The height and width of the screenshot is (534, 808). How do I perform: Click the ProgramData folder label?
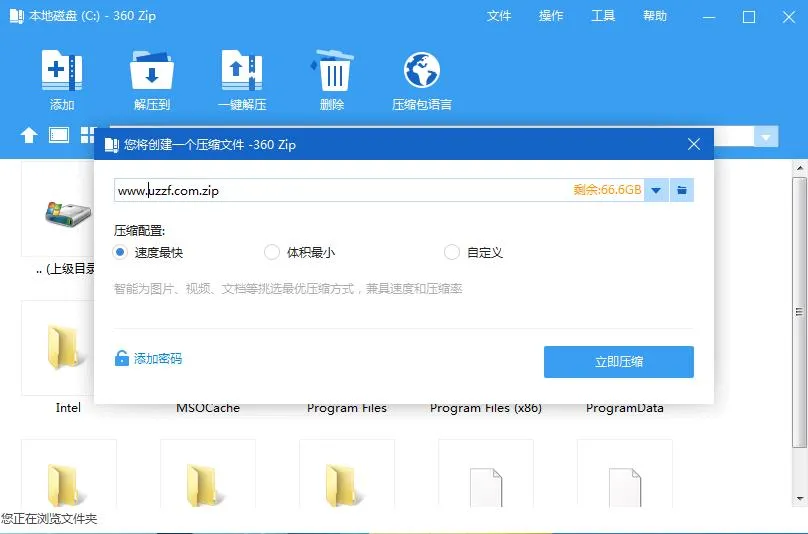625,408
